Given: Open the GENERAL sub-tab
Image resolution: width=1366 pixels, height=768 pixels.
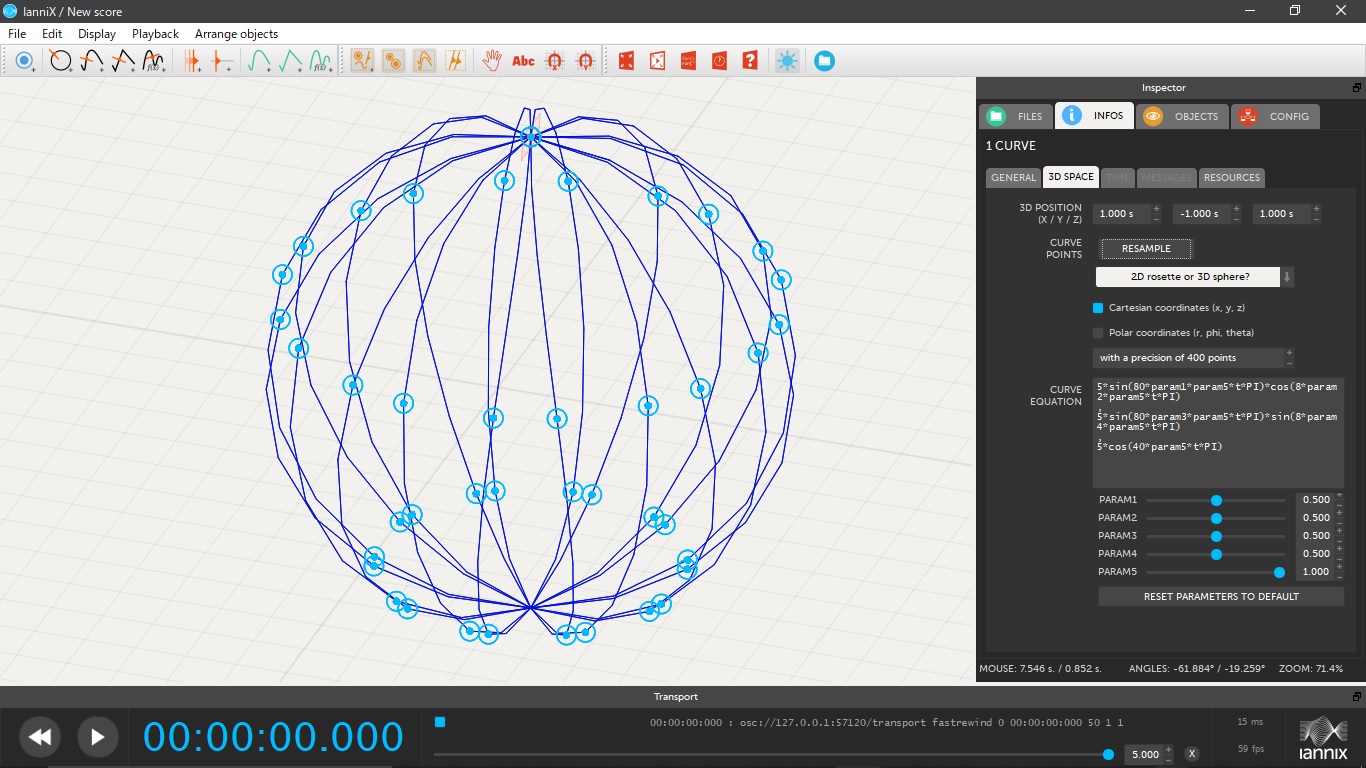Looking at the screenshot, I should click(1013, 177).
